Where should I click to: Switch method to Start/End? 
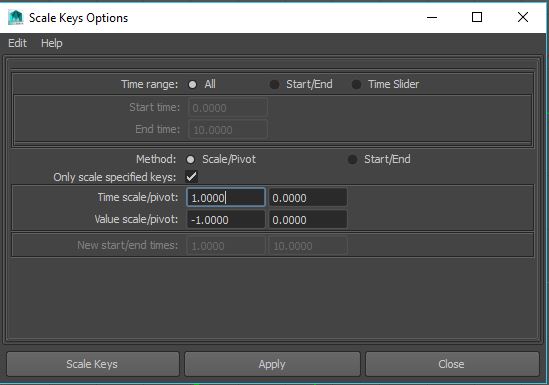click(352, 160)
